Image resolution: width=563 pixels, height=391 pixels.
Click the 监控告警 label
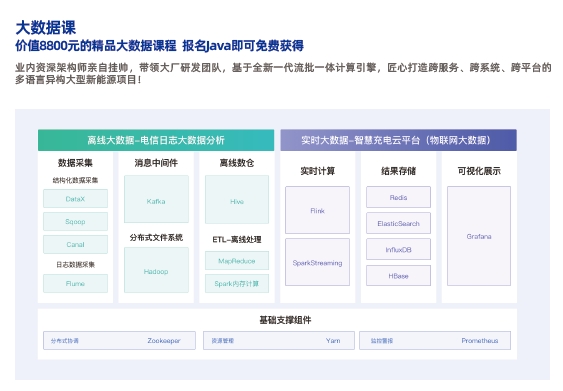[382, 341]
